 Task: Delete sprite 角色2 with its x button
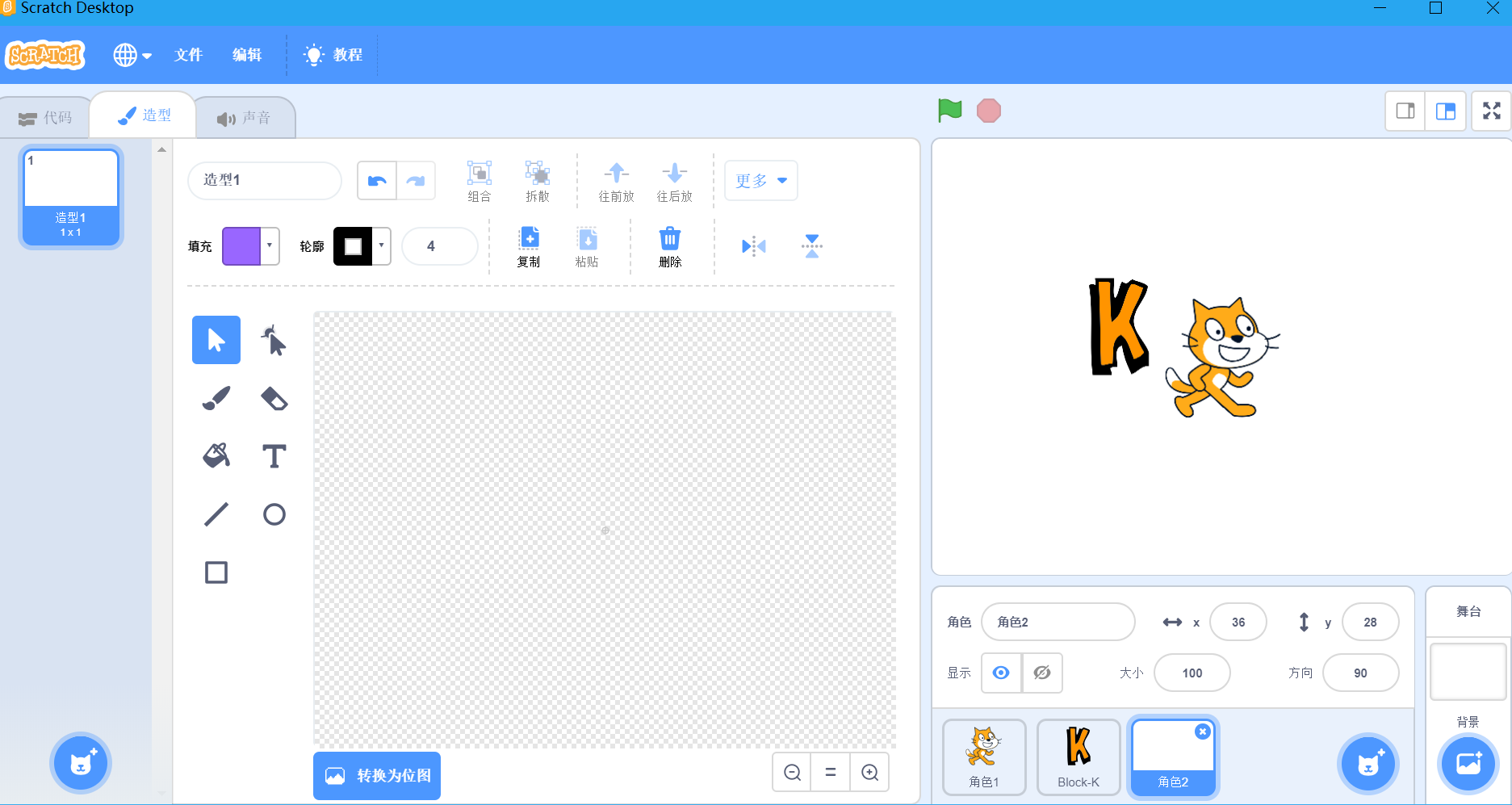point(1203,732)
